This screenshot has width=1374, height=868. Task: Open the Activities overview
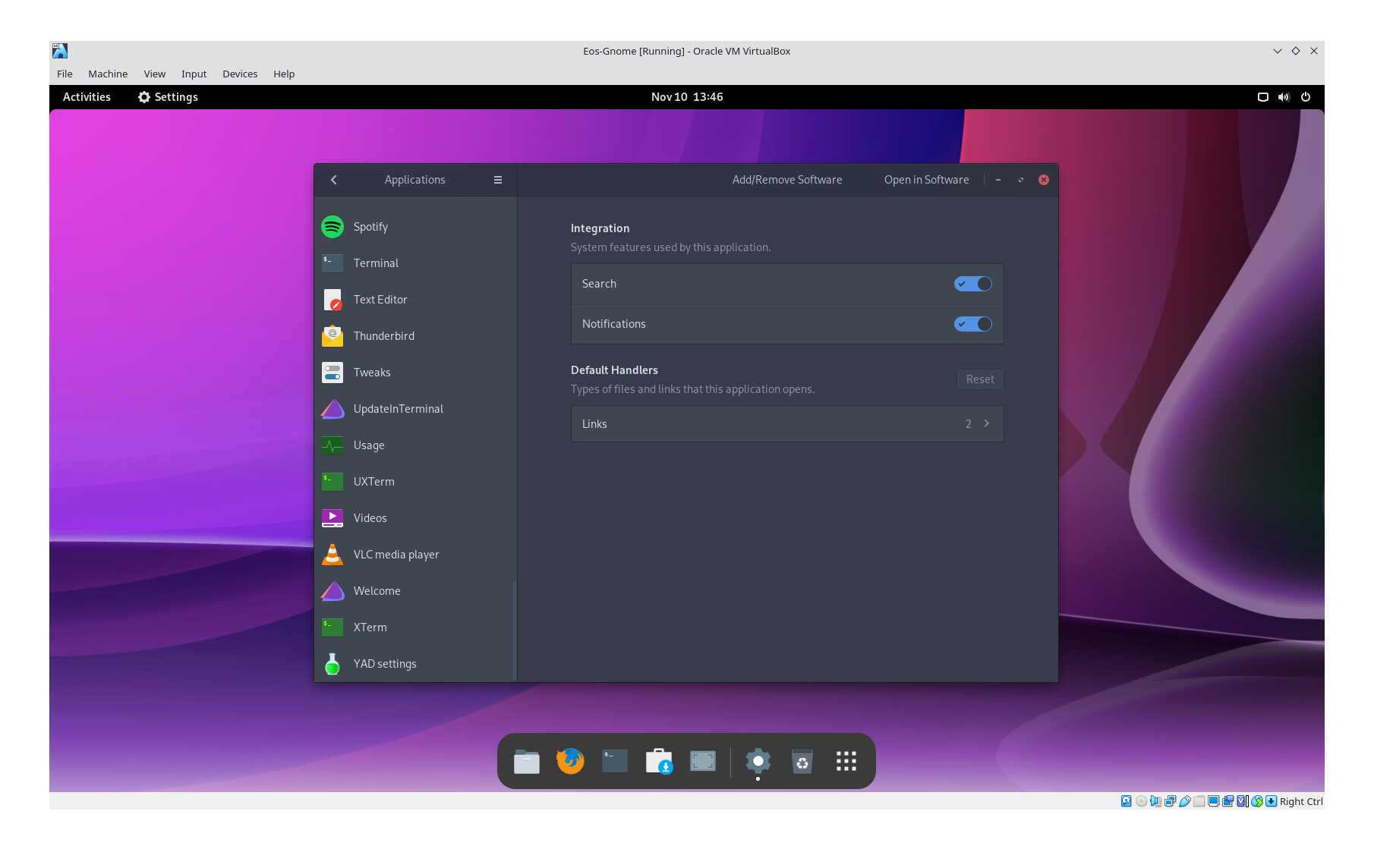click(87, 97)
